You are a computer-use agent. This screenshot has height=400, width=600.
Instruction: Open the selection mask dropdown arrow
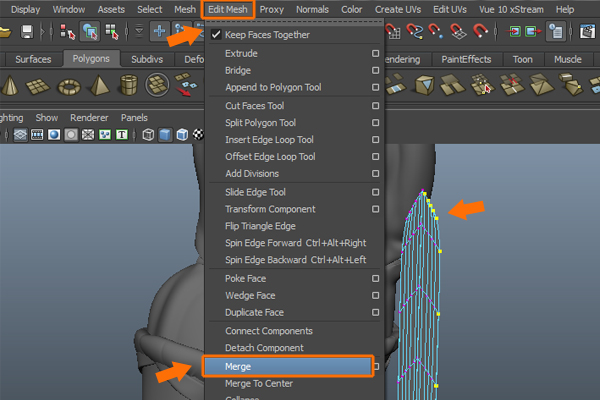[x=139, y=31]
